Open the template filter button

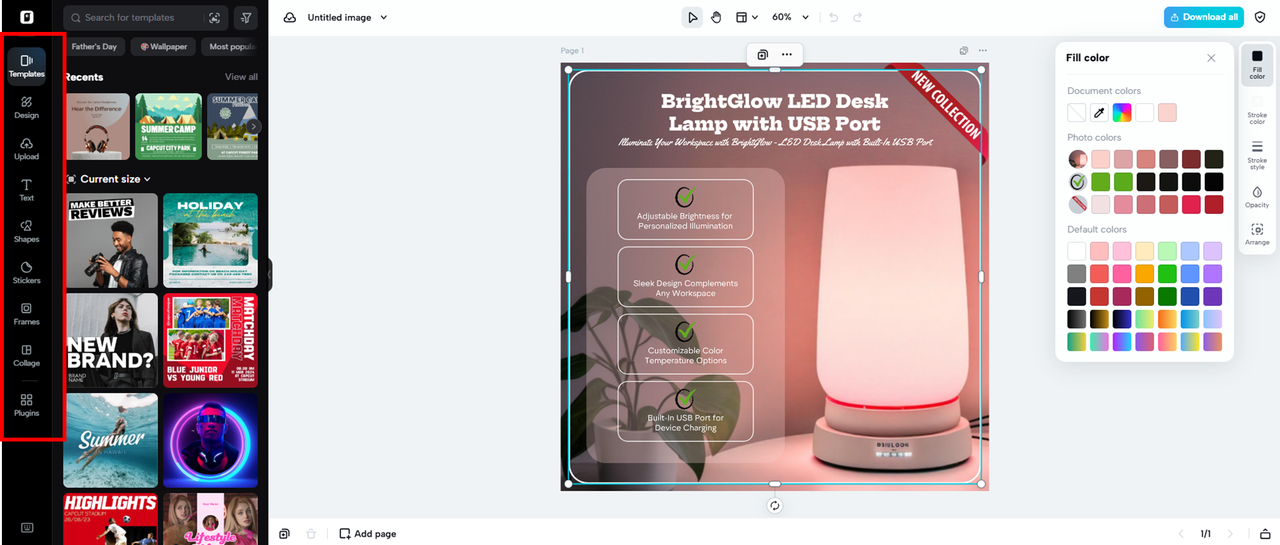245,18
